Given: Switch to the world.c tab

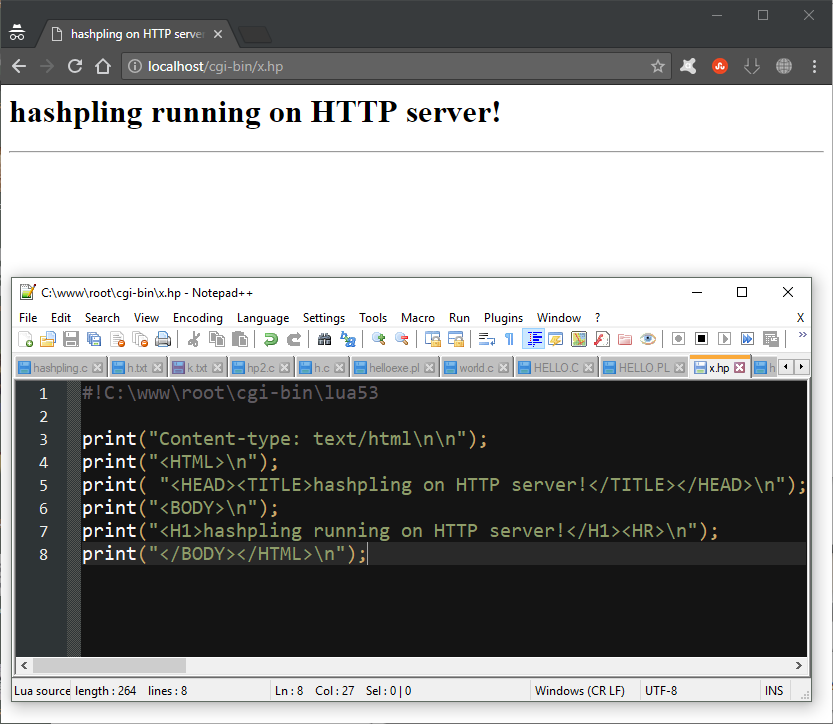Looking at the screenshot, I should point(476,368).
